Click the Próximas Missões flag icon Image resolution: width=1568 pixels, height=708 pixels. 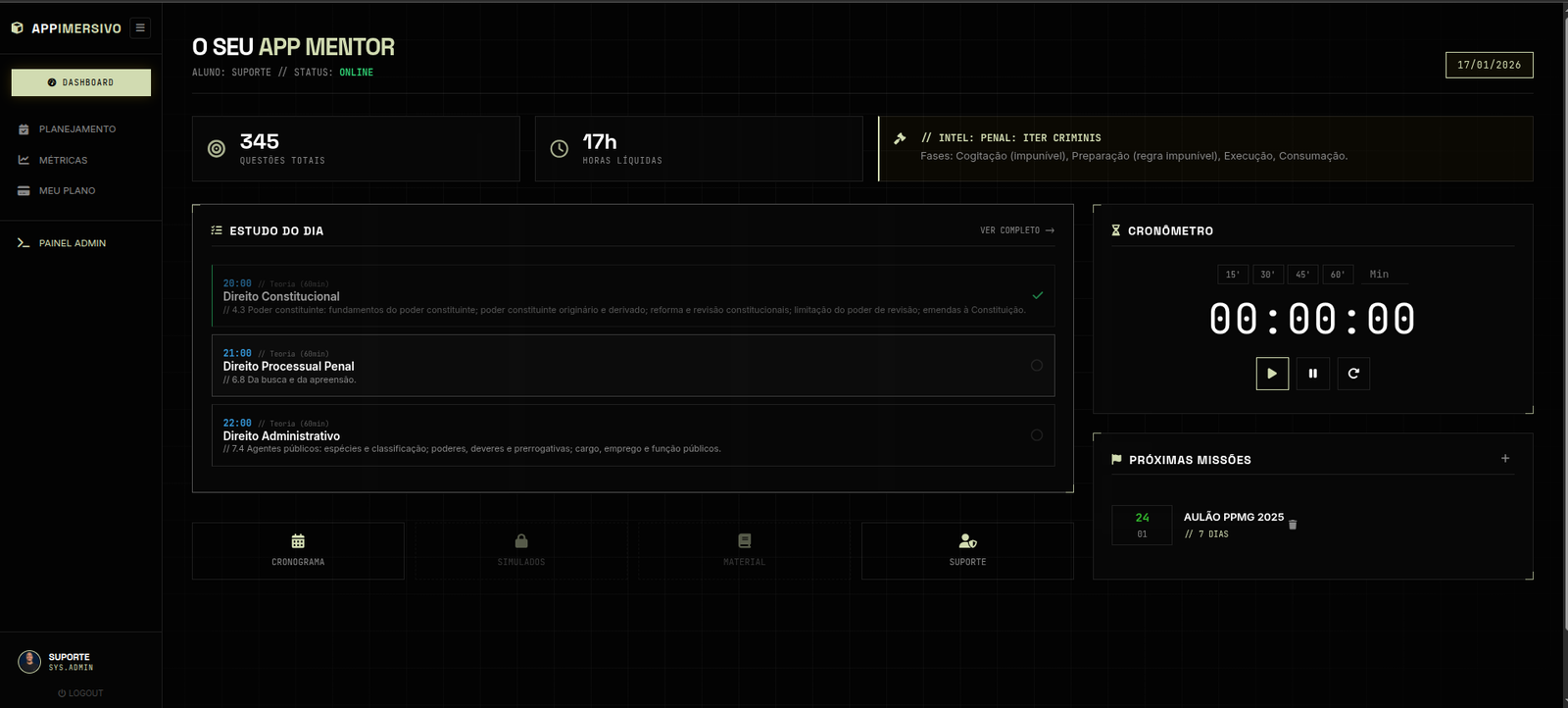click(1116, 459)
